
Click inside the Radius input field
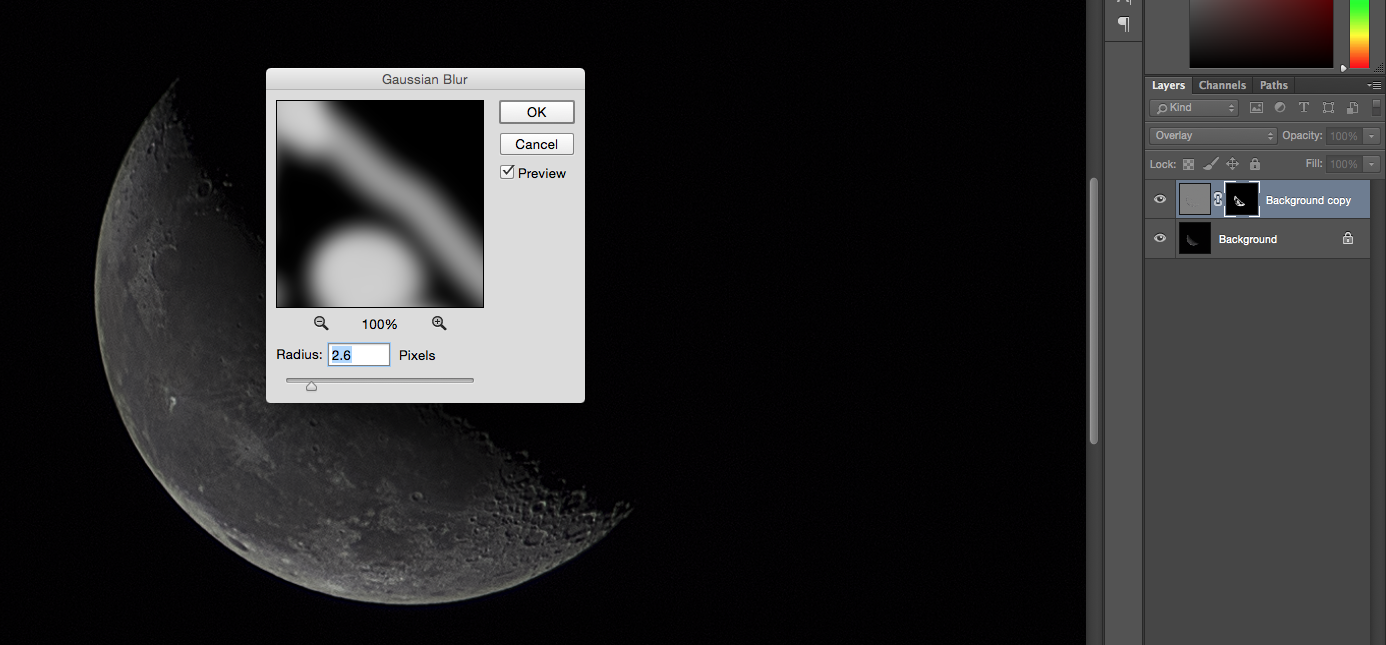(x=358, y=355)
